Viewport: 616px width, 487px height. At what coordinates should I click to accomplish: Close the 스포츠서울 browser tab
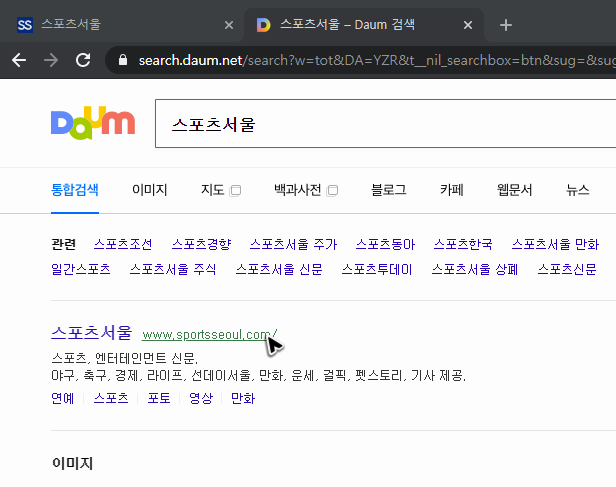pos(229,26)
